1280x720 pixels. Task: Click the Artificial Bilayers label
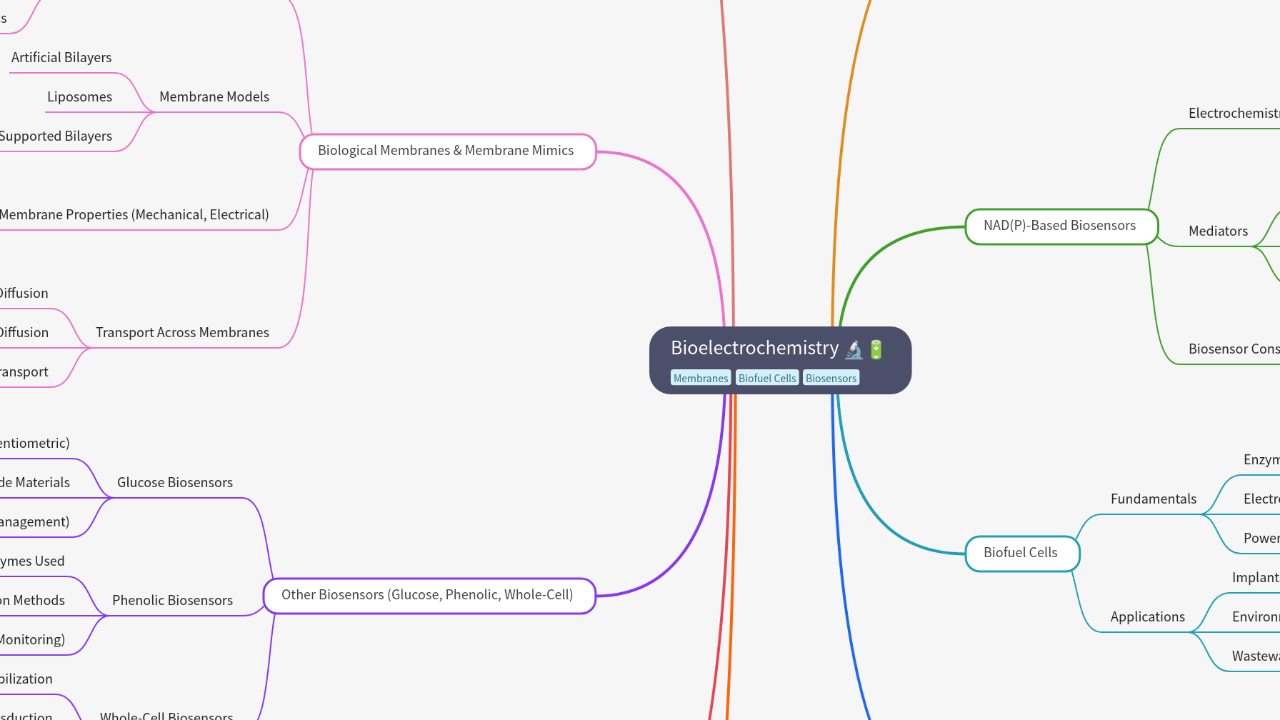point(61,58)
